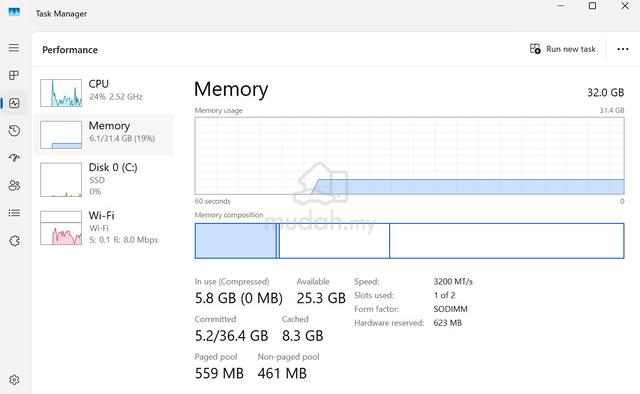This screenshot has width=640, height=394.
Task: Open the three-dots more options menu
Action: tap(623, 49)
